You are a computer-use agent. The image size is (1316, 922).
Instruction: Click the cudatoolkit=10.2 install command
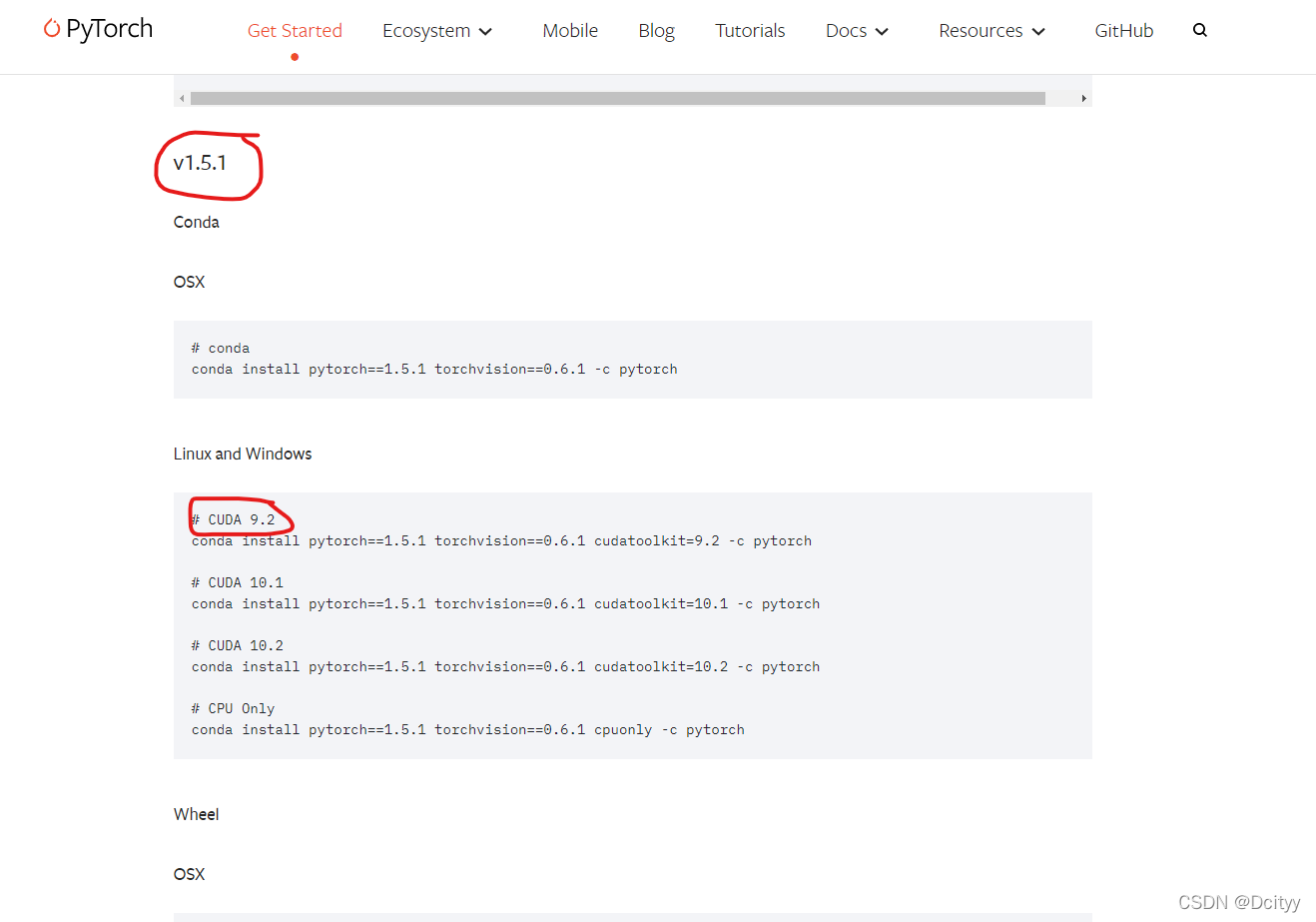[505, 667]
